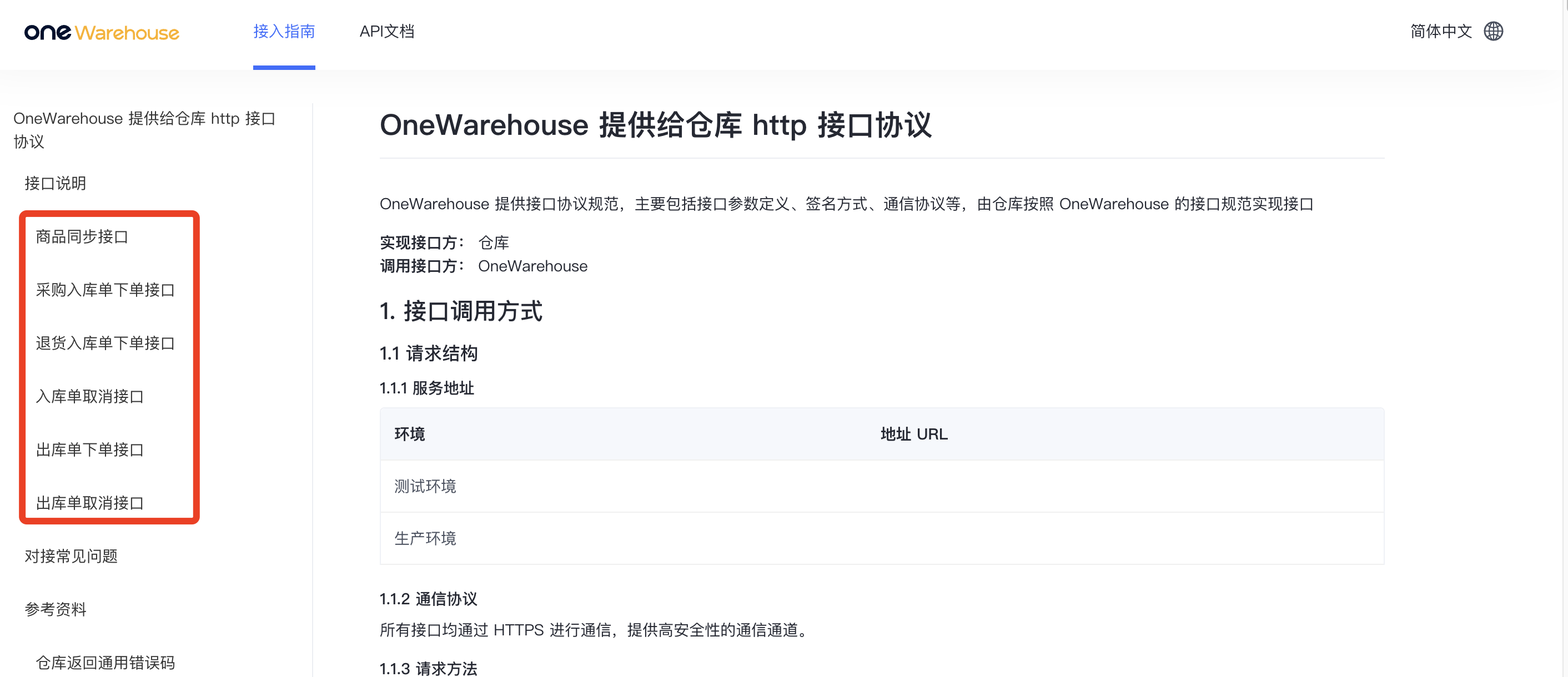
Task: Click the text about HTTPS 进行通信
Action: [596, 630]
